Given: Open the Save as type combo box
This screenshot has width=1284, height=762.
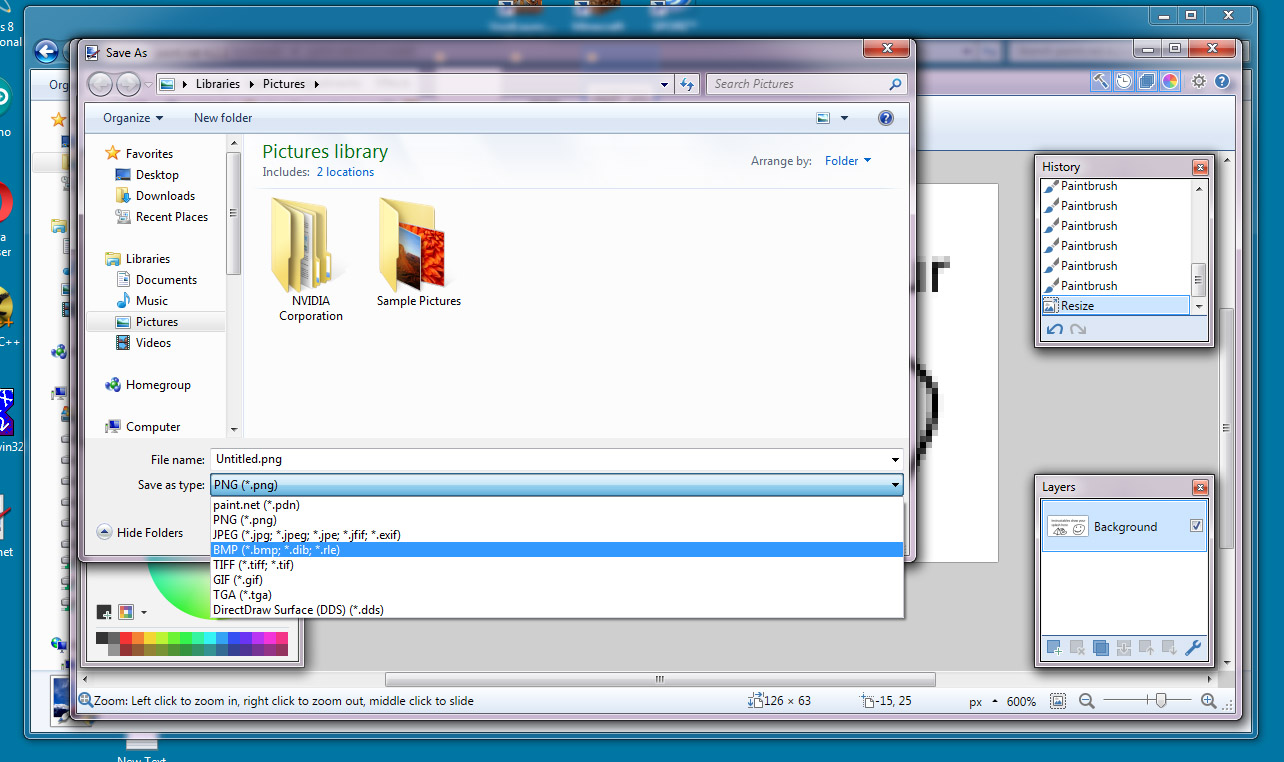Looking at the screenshot, I should 556,485.
